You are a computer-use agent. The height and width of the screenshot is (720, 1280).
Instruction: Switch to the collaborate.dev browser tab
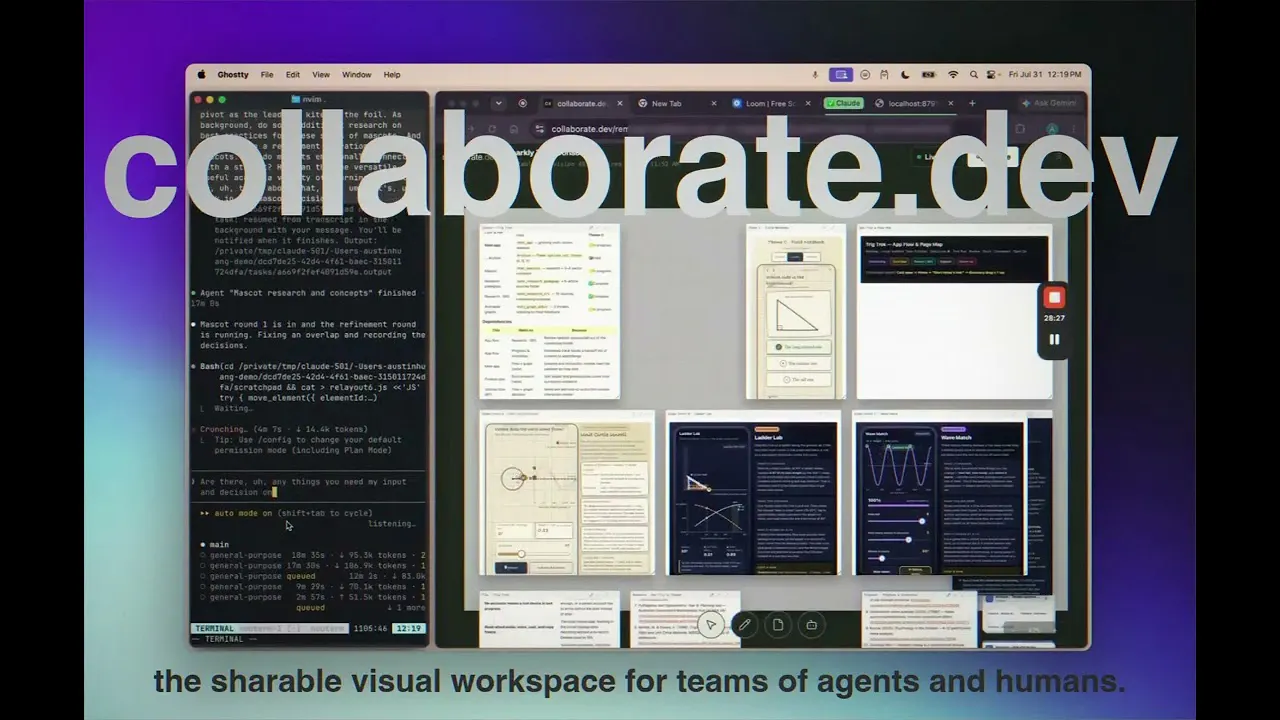click(582, 103)
